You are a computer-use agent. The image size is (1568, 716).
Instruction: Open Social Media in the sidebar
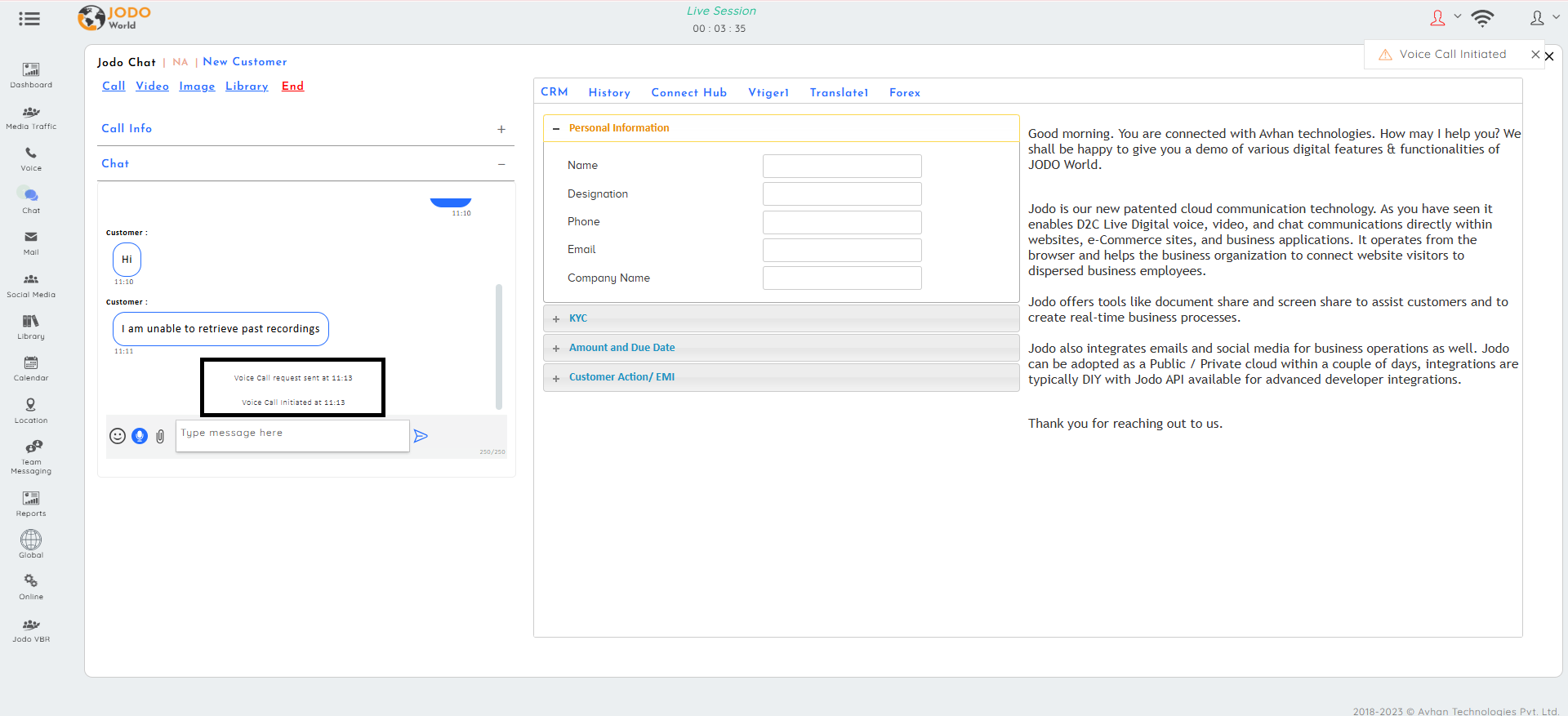(31, 286)
